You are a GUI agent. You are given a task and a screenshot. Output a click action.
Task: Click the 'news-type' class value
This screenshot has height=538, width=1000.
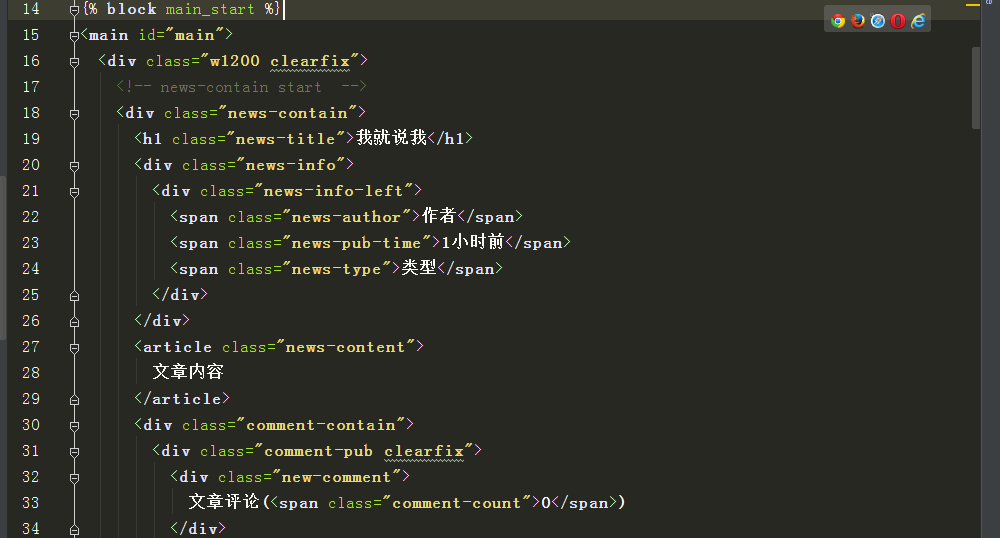336,270
